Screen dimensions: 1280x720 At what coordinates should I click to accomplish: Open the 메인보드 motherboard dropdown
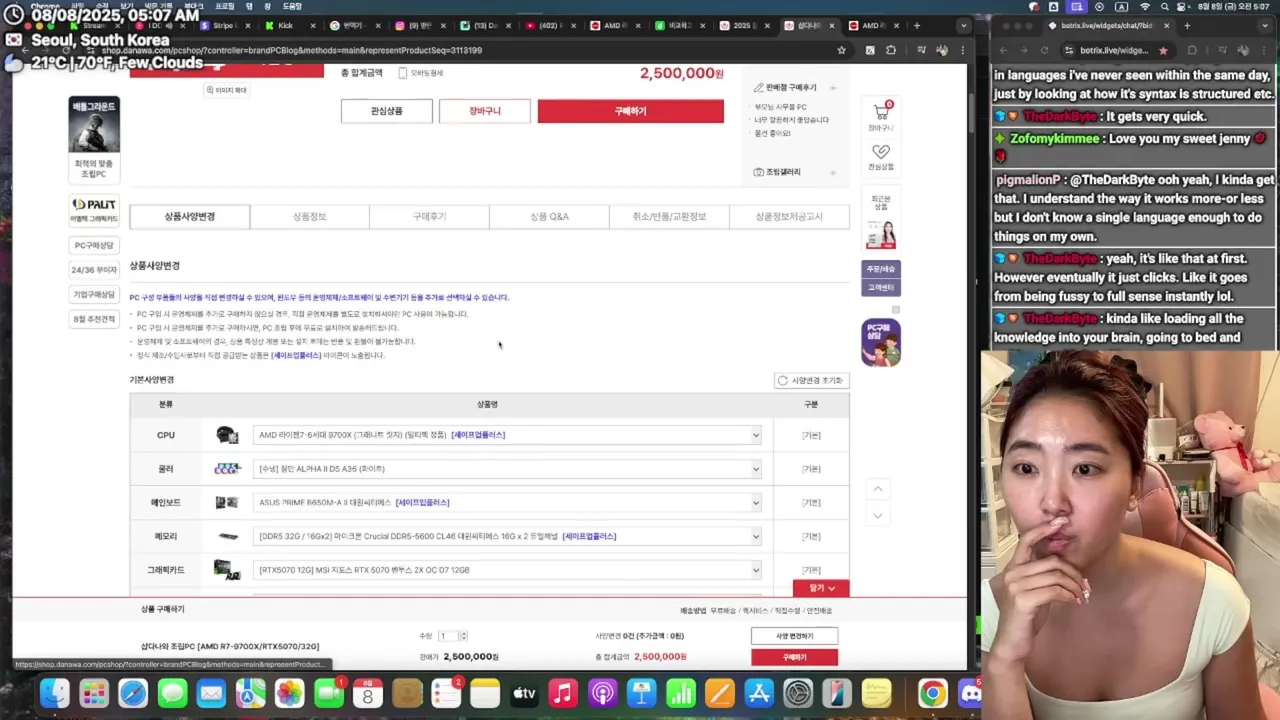(x=507, y=503)
